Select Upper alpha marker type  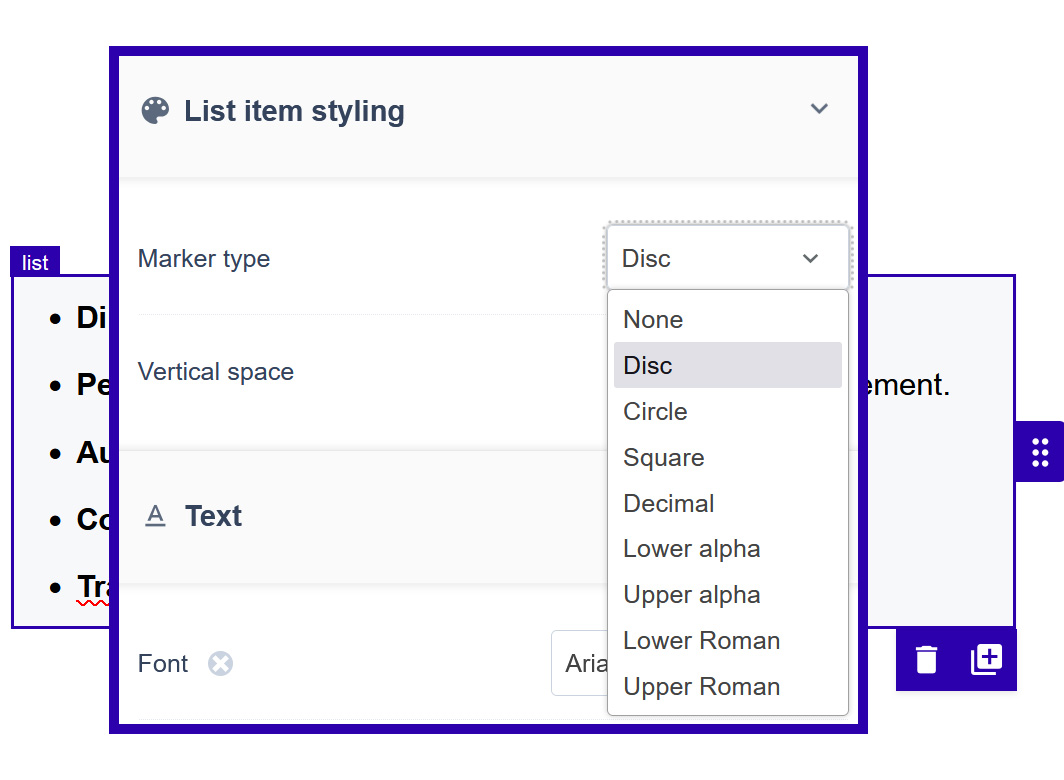click(x=727, y=595)
